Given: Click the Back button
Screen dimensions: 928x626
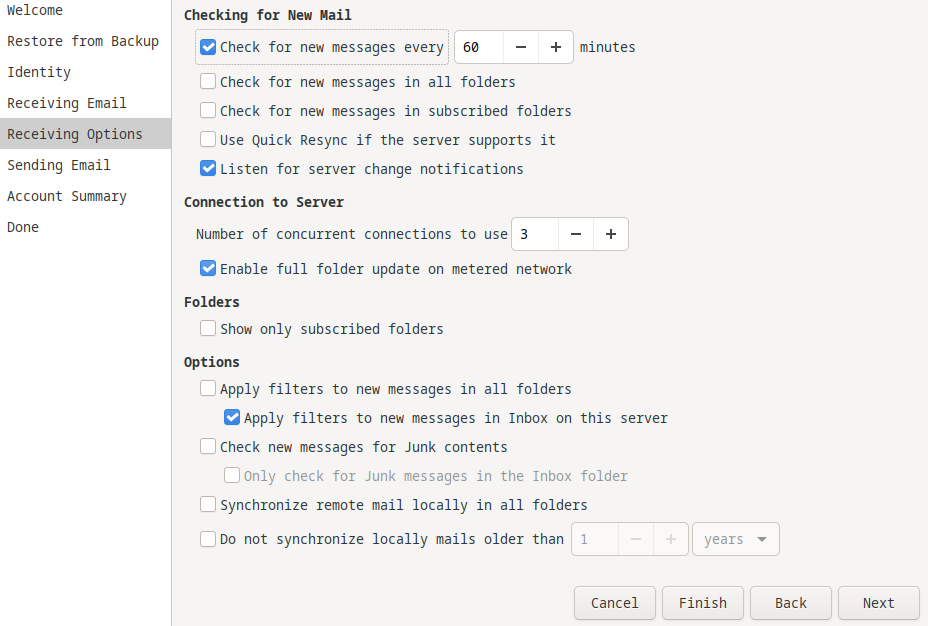Looking at the screenshot, I should click(x=790, y=603).
